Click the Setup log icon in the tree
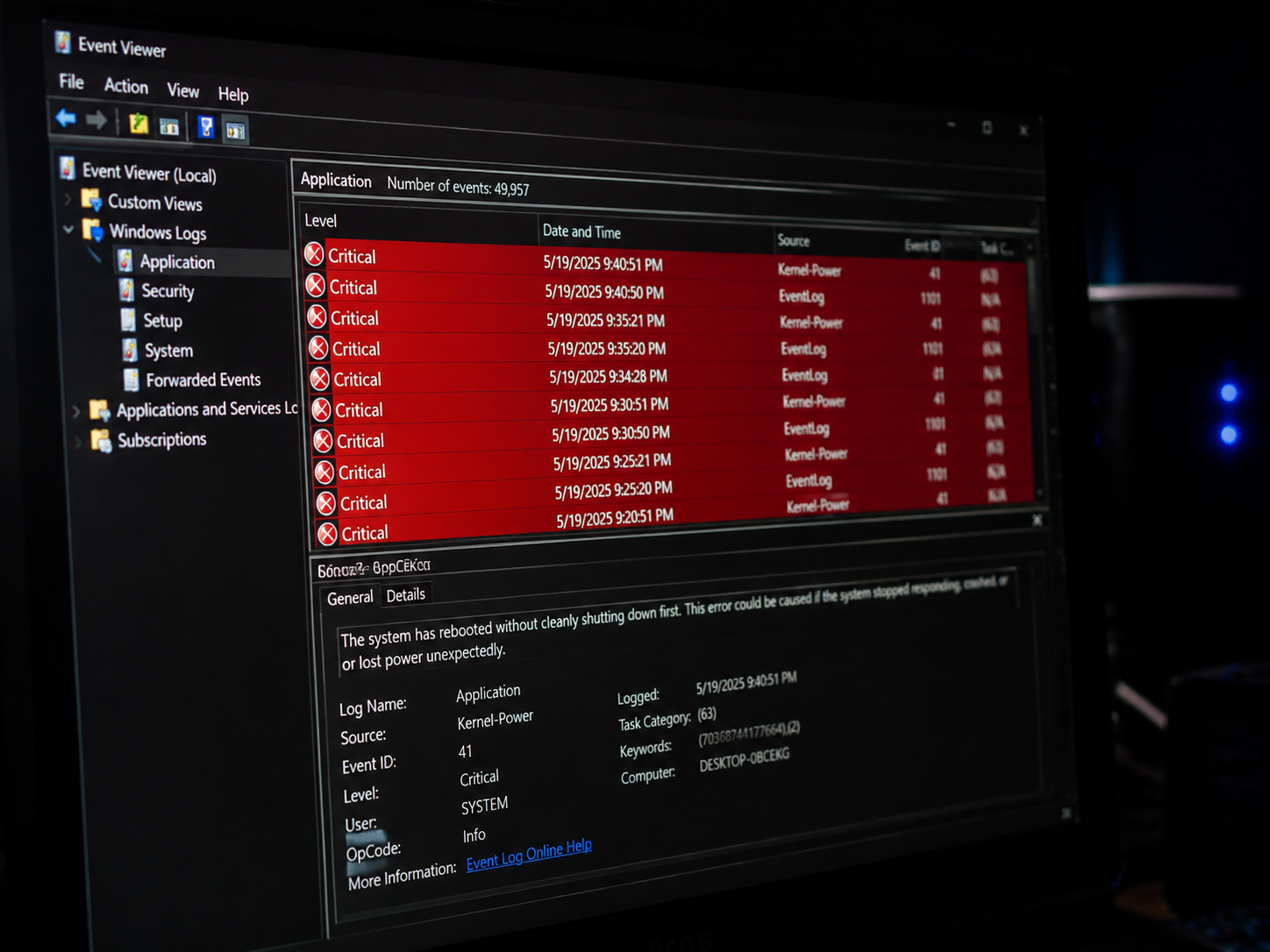The width and height of the screenshot is (1270, 952). click(128, 319)
